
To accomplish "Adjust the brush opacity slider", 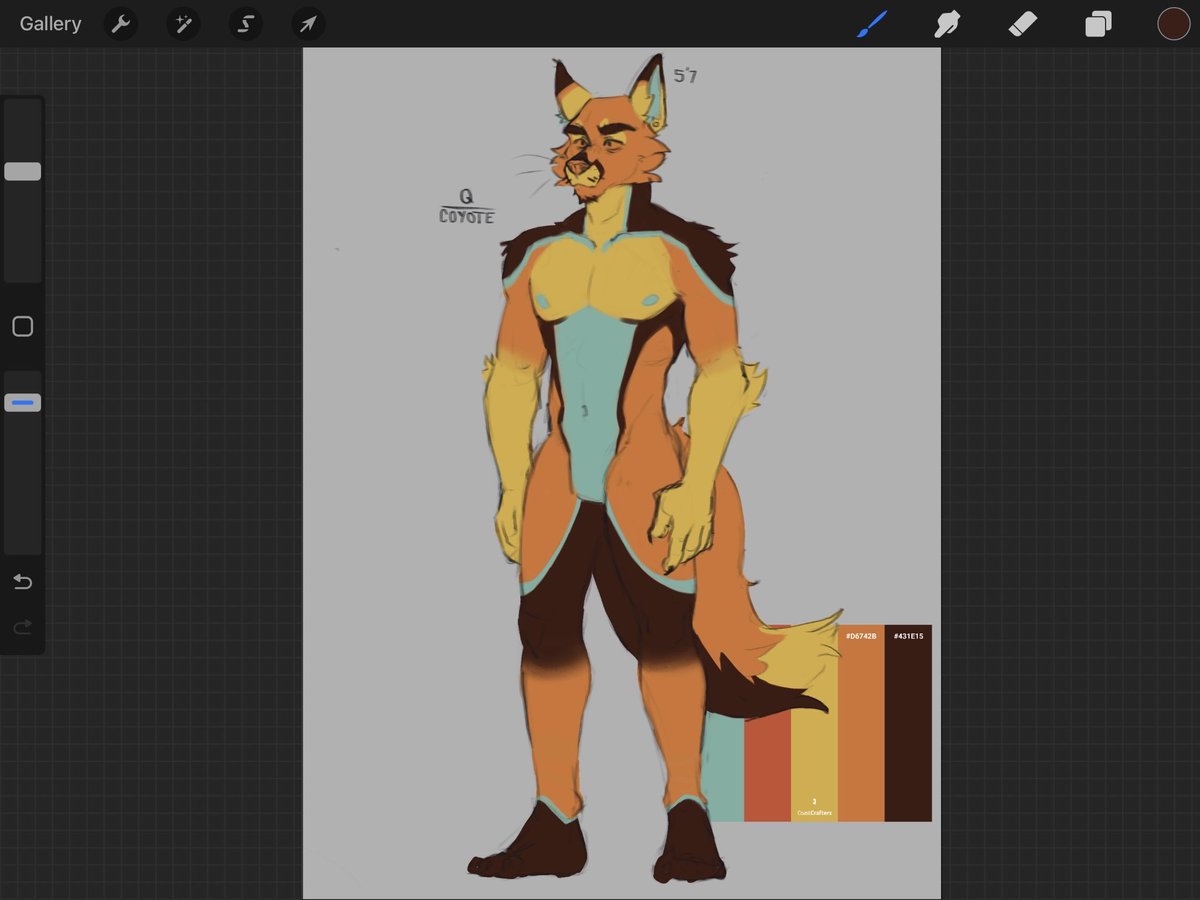I will tap(22, 401).
